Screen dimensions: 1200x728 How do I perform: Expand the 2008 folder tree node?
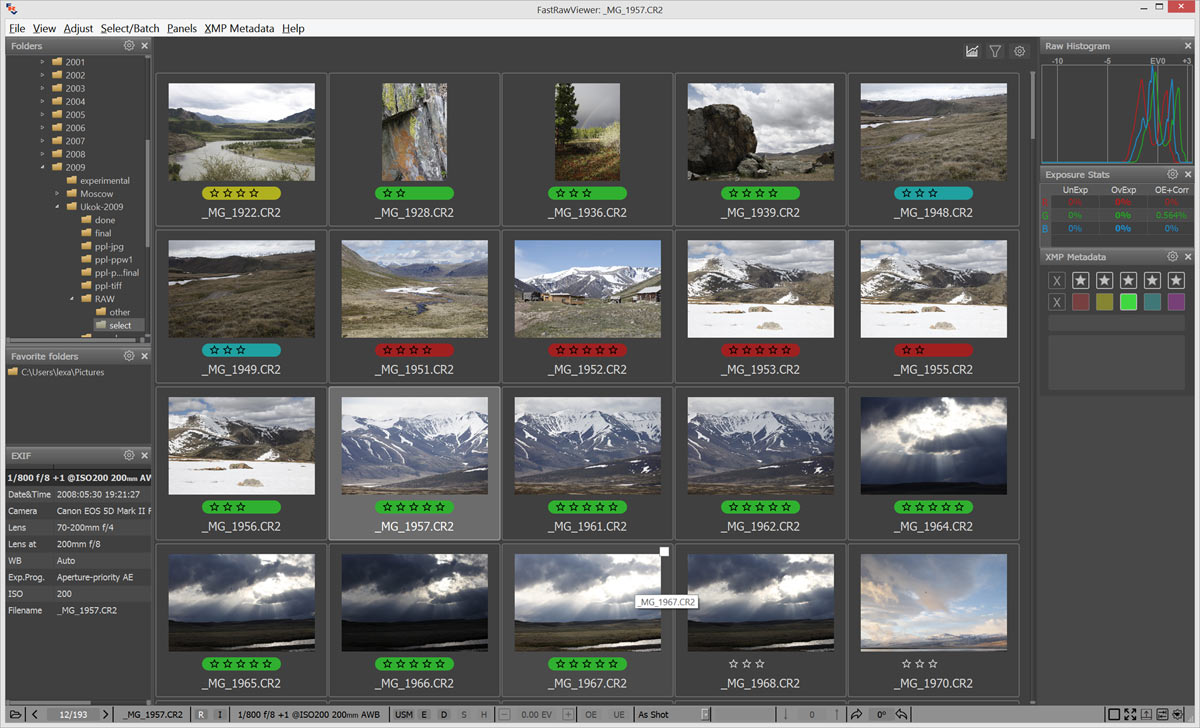tap(43, 154)
